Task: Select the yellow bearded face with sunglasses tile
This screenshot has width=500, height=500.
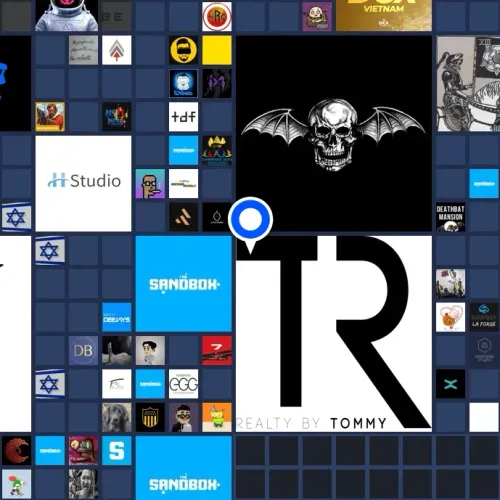Action: pos(183,50)
